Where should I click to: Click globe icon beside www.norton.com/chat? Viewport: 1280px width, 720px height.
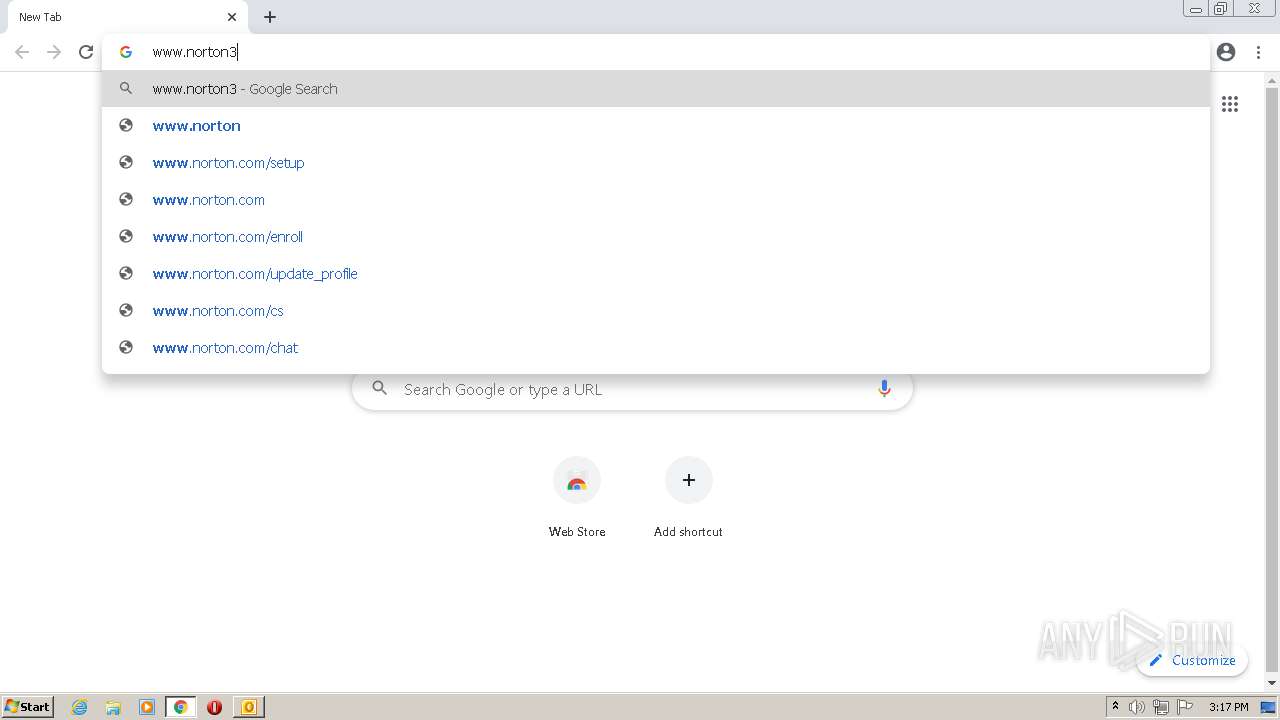[126, 347]
